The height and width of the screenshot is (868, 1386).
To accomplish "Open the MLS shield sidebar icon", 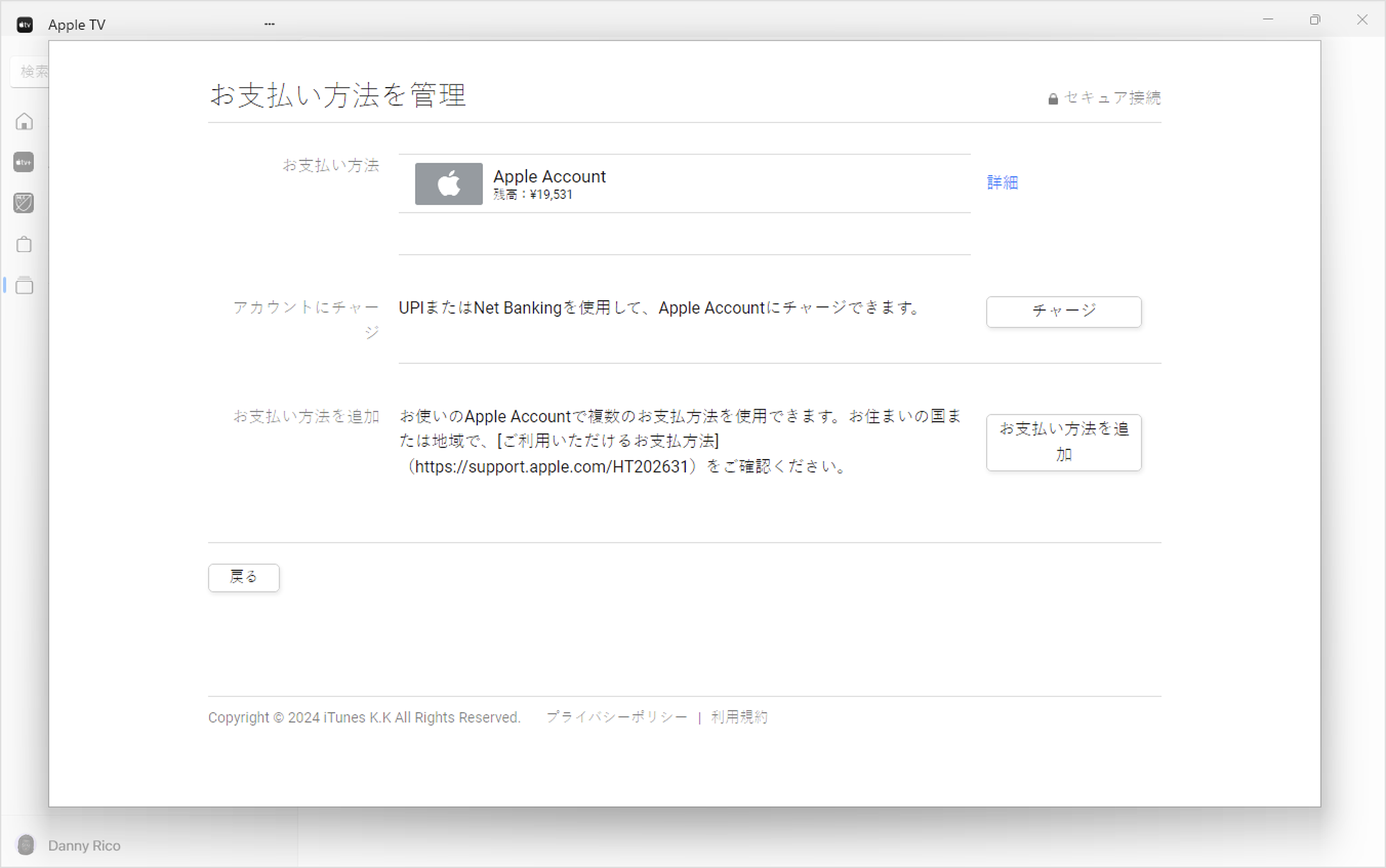I will [x=24, y=203].
